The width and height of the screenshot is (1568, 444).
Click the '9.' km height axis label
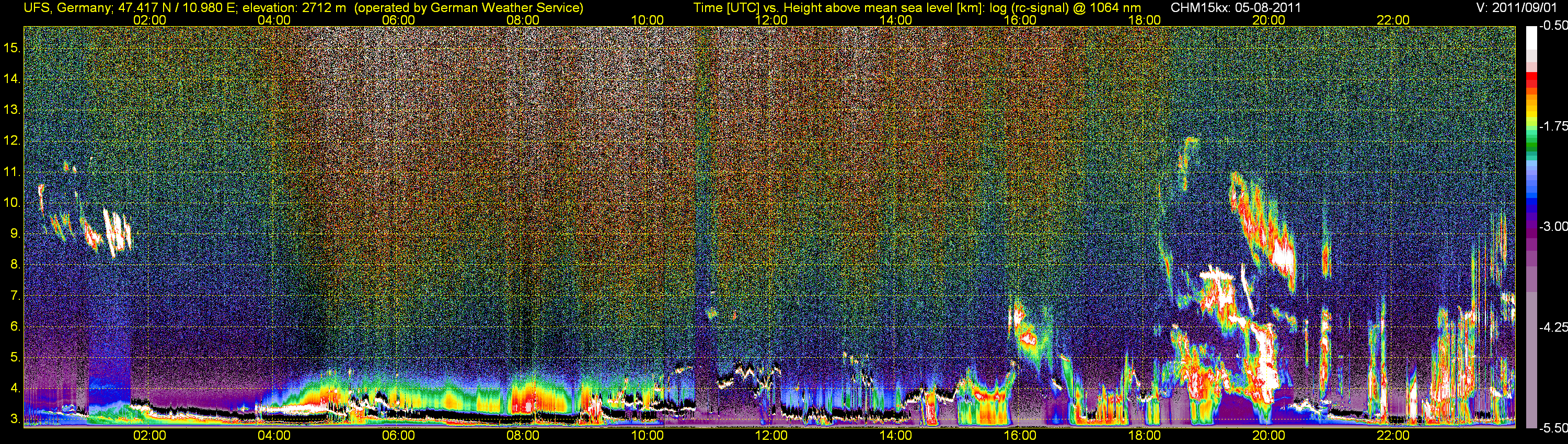15,233
